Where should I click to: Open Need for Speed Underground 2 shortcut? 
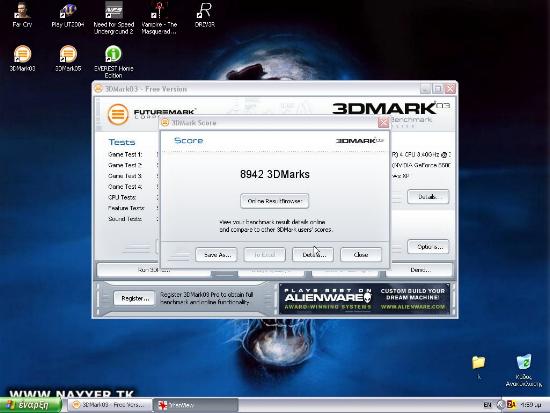pyautogui.click(x=114, y=18)
